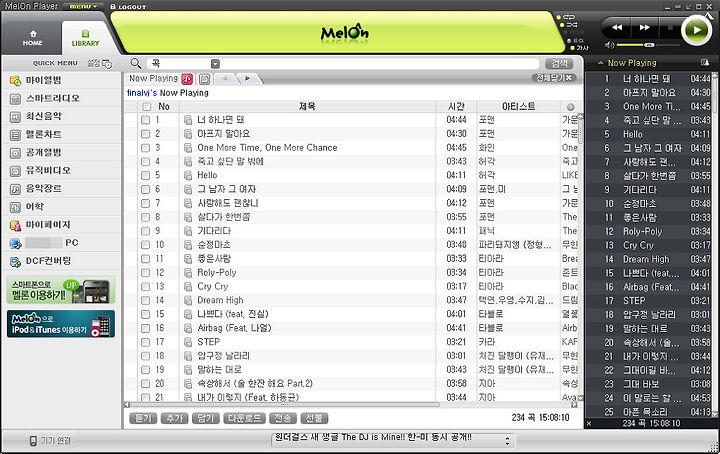This screenshot has width=720, height=454.
Task: Open the PC item in quick menu
Action: click(44, 243)
